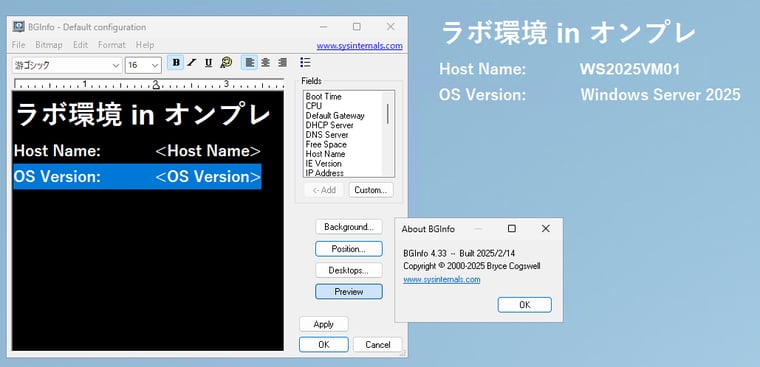Click the Background... button
This screenshot has height=367, width=760.
click(x=349, y=227)
